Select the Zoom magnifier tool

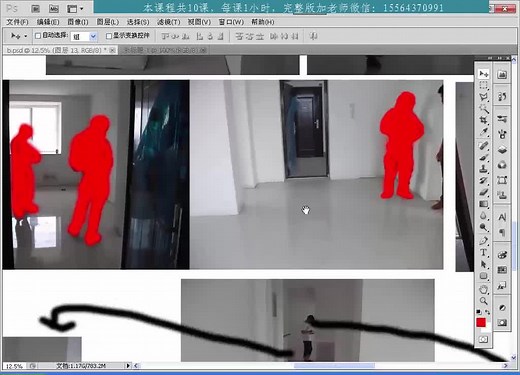coord(483,301)
